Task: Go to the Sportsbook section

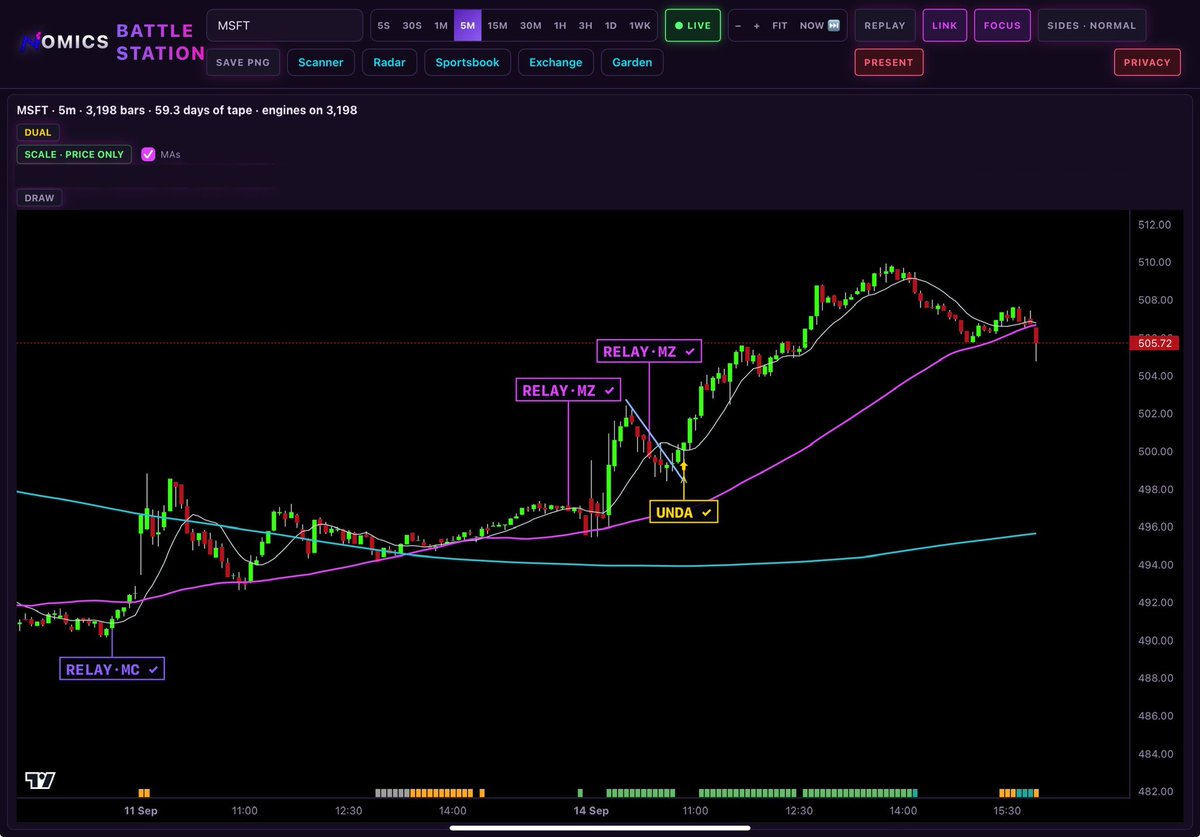Action: click(x=467, y=62)
